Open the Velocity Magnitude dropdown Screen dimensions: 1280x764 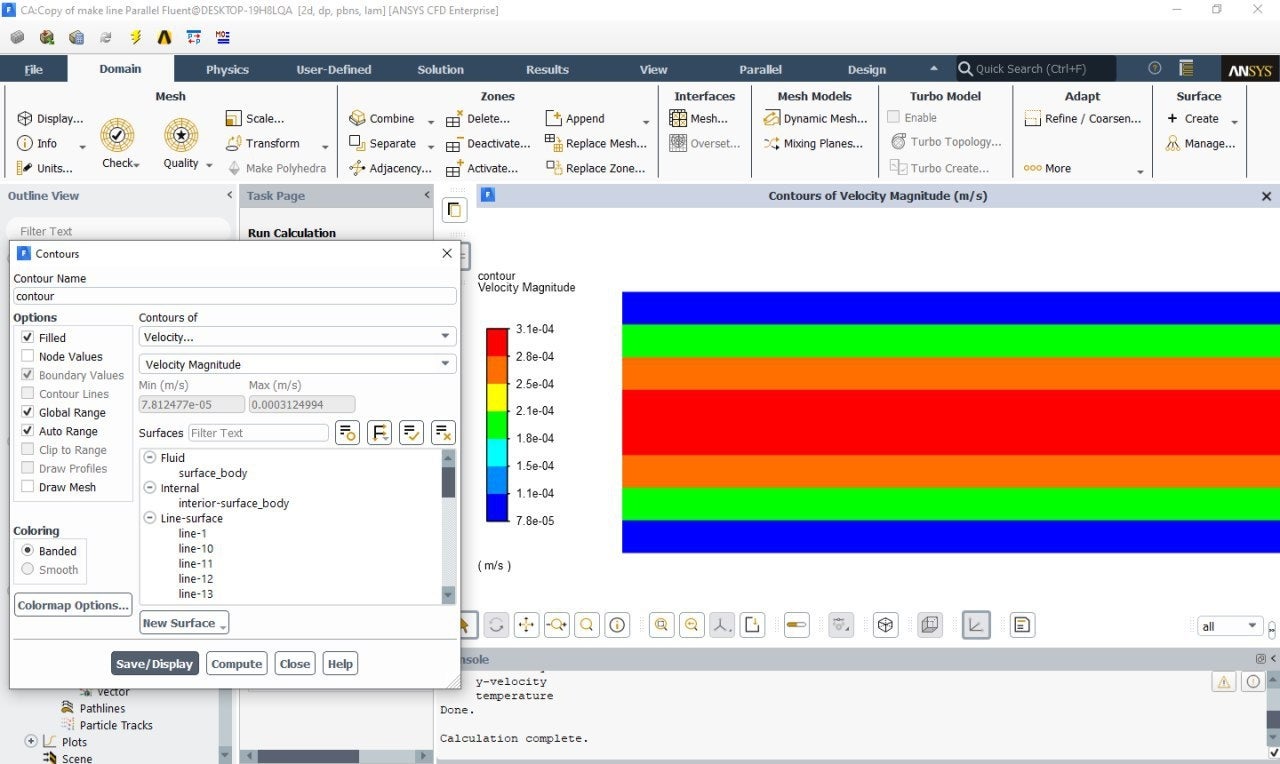tap(297, 365)
